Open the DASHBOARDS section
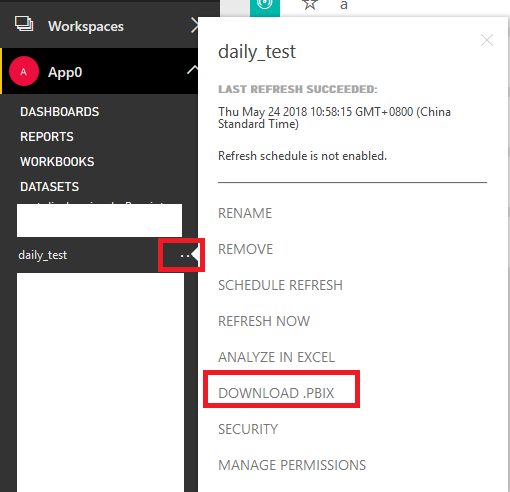Viewport: 510px width, 492px height. click(x=60, y=112)
